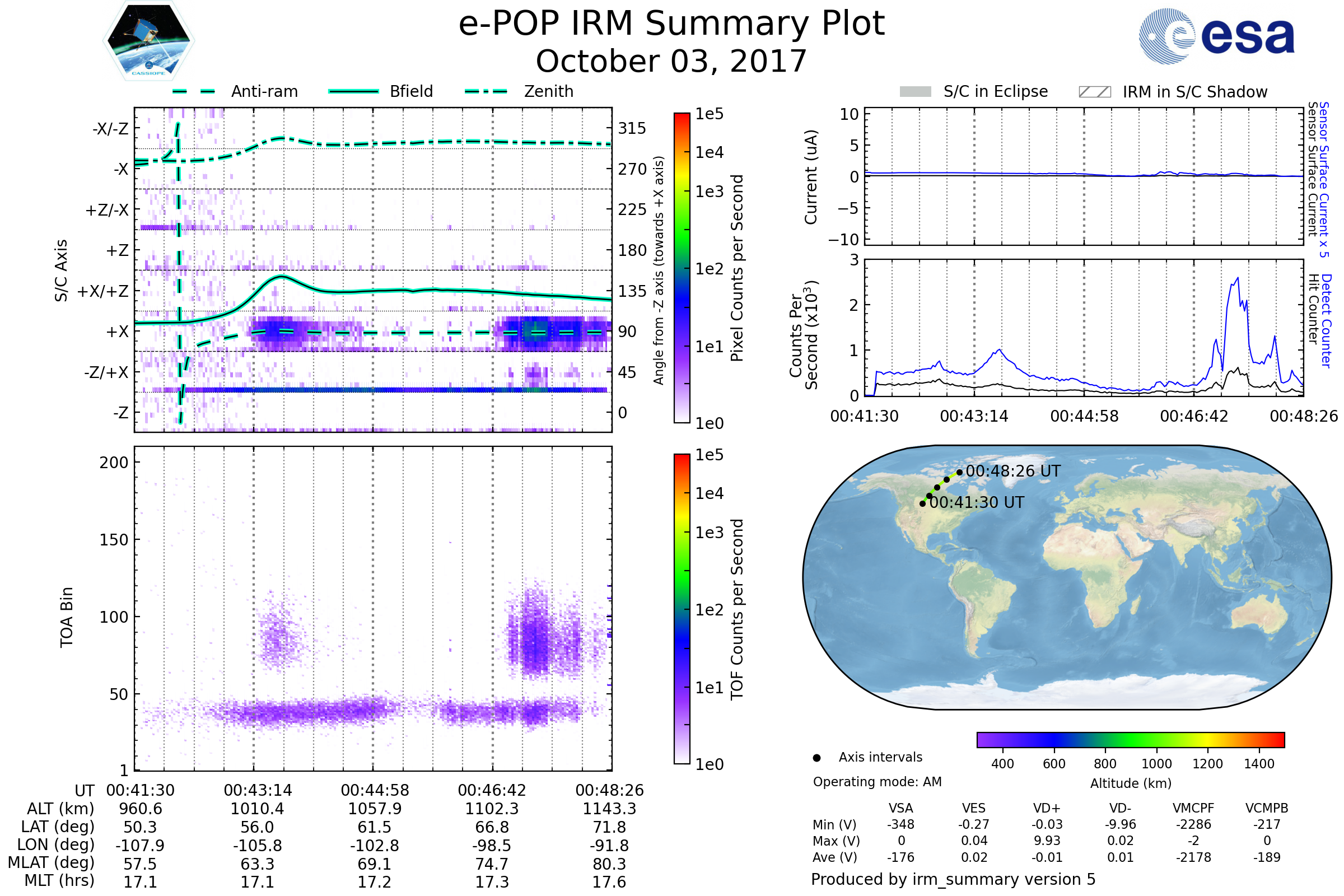Click the Altitude (km) horizontal colorbar
Screen dimensions: 1344x896
click(x=1130, y=739)
